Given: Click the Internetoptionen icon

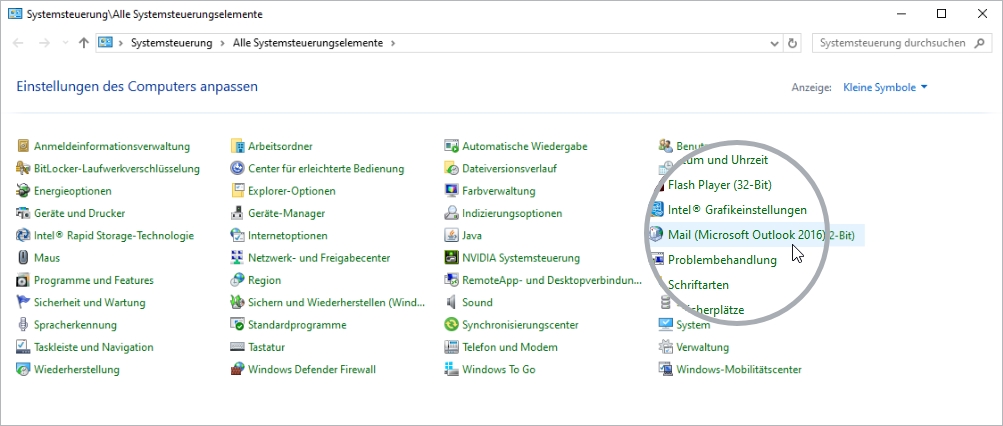Looking at the screenshot, I should click(x=237, y=236).
